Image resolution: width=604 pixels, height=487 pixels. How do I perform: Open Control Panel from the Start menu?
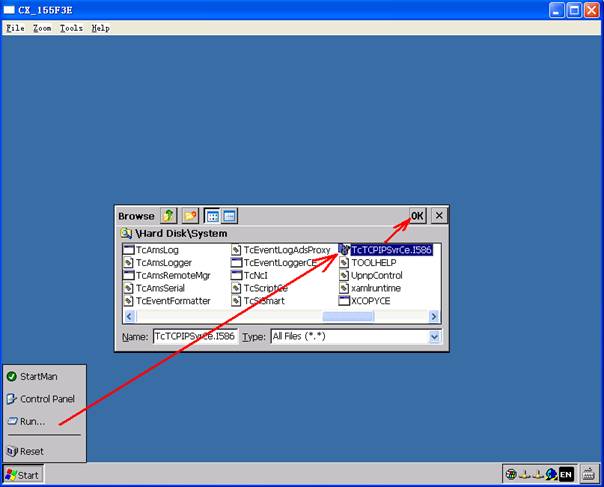click(x=48, y=399)
